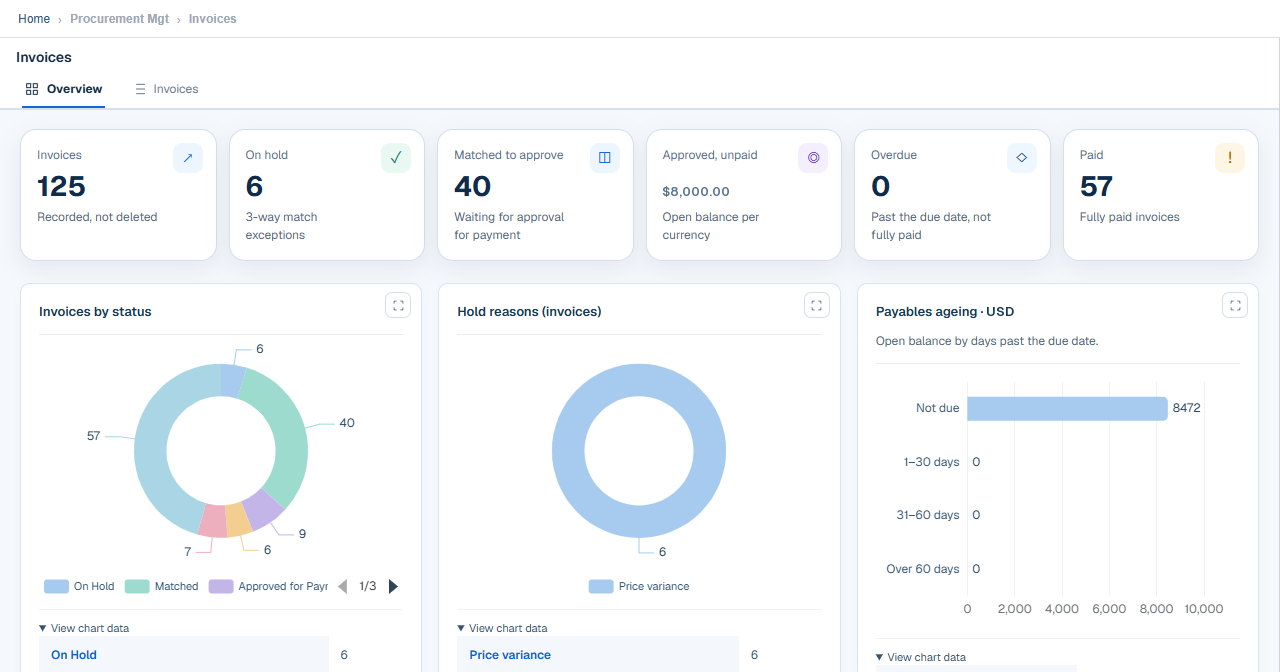The width and height of the screenshot is (1280, 672).
Task: Open the Paid 57 summary card
Action: 1161,195
